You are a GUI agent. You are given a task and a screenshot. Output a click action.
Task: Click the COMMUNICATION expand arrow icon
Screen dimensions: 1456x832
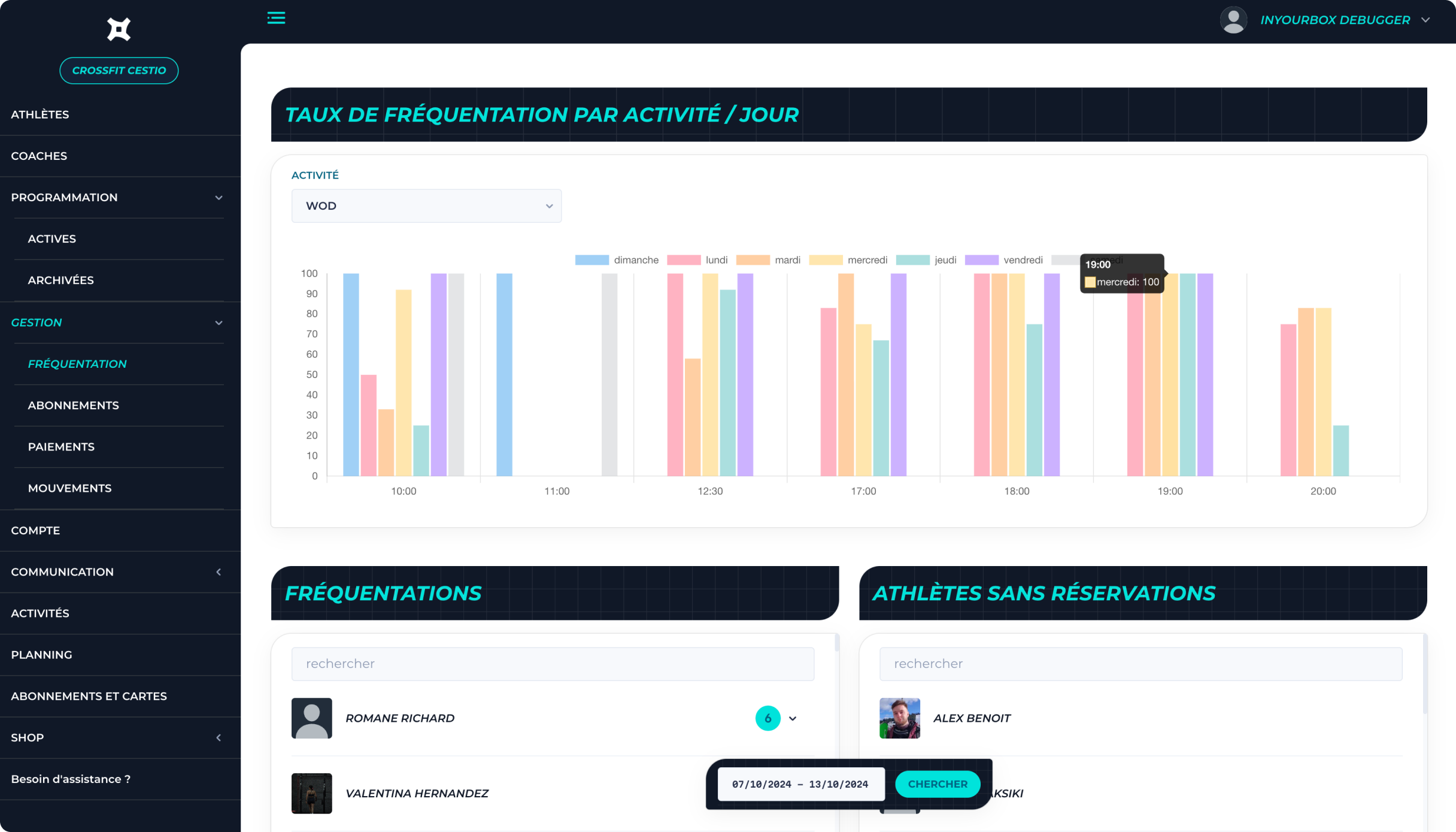click(219, 572)
